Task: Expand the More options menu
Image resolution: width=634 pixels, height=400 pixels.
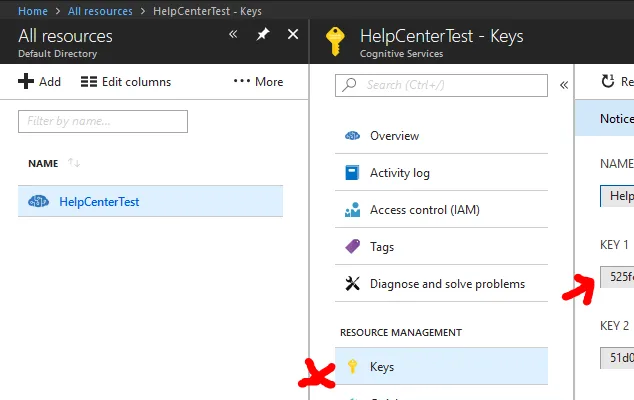Action: (258, 81)
